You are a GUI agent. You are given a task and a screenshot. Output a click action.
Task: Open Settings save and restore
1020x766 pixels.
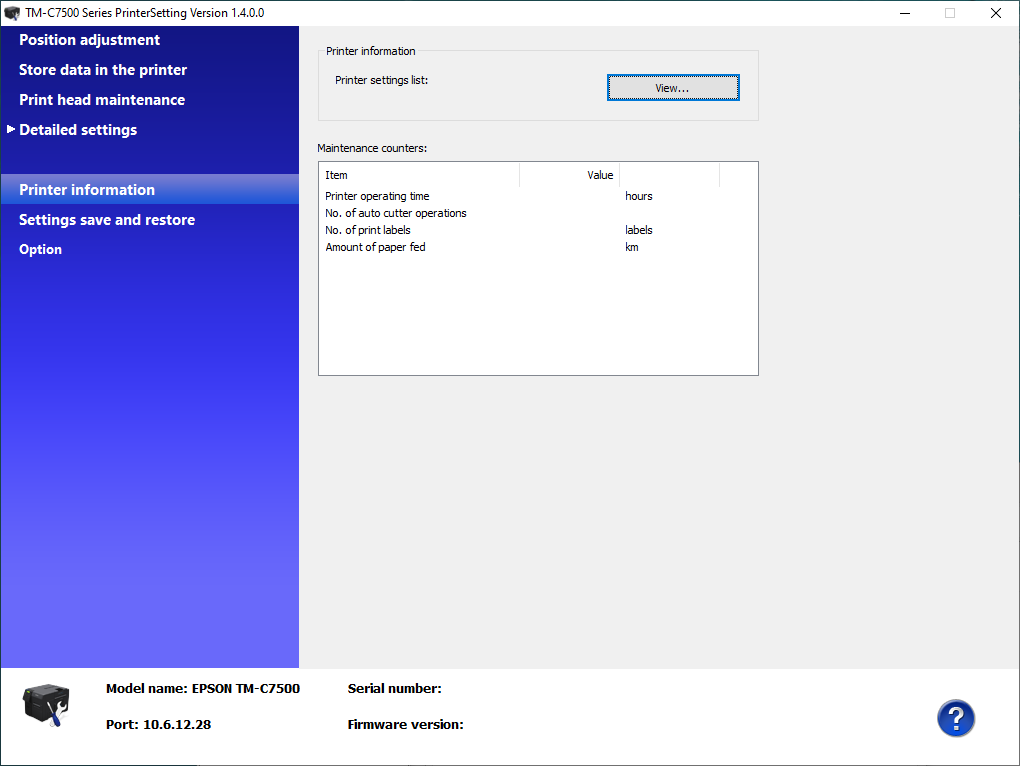point(107,220)
